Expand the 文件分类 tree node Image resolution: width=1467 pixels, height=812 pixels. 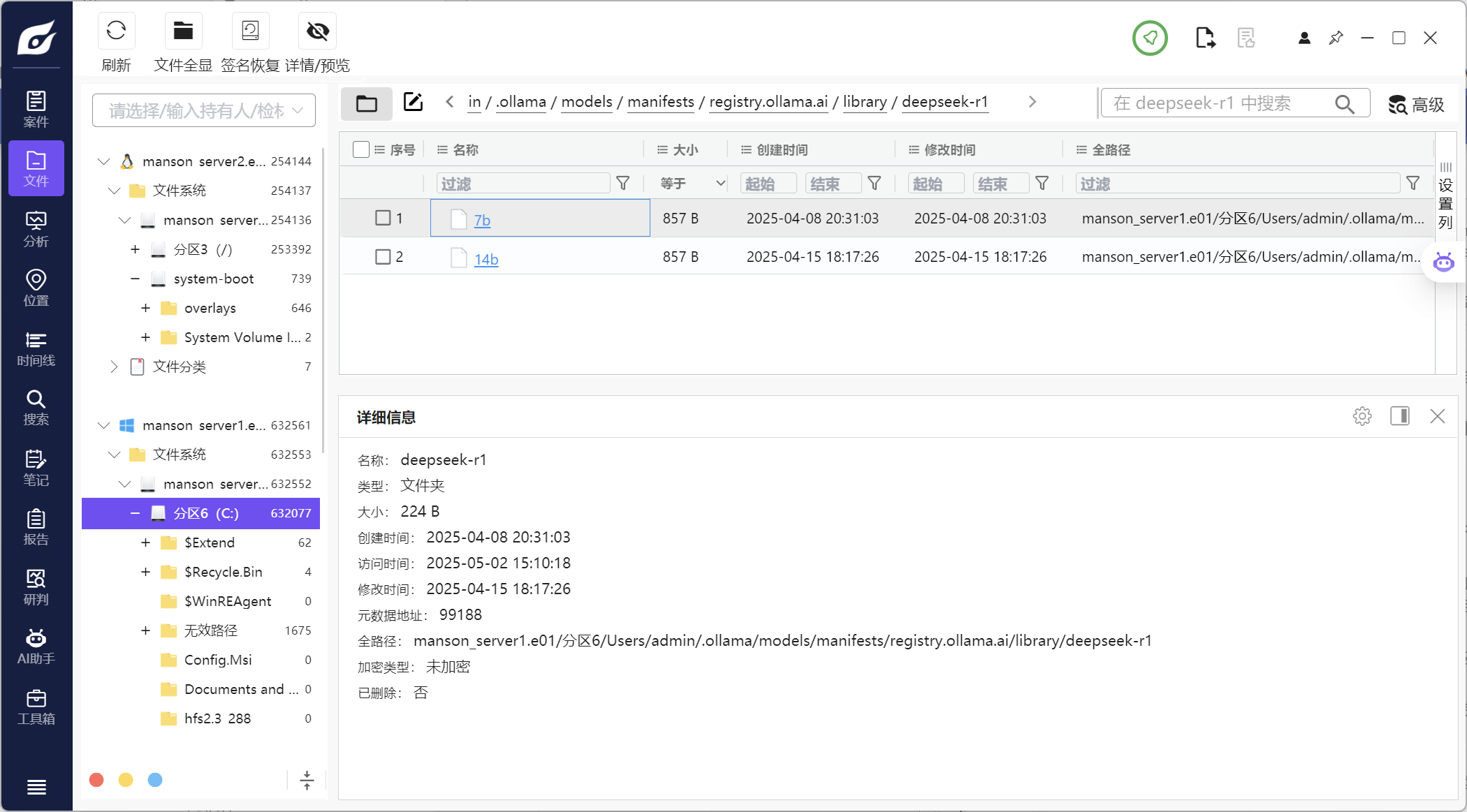coord(114,367)
